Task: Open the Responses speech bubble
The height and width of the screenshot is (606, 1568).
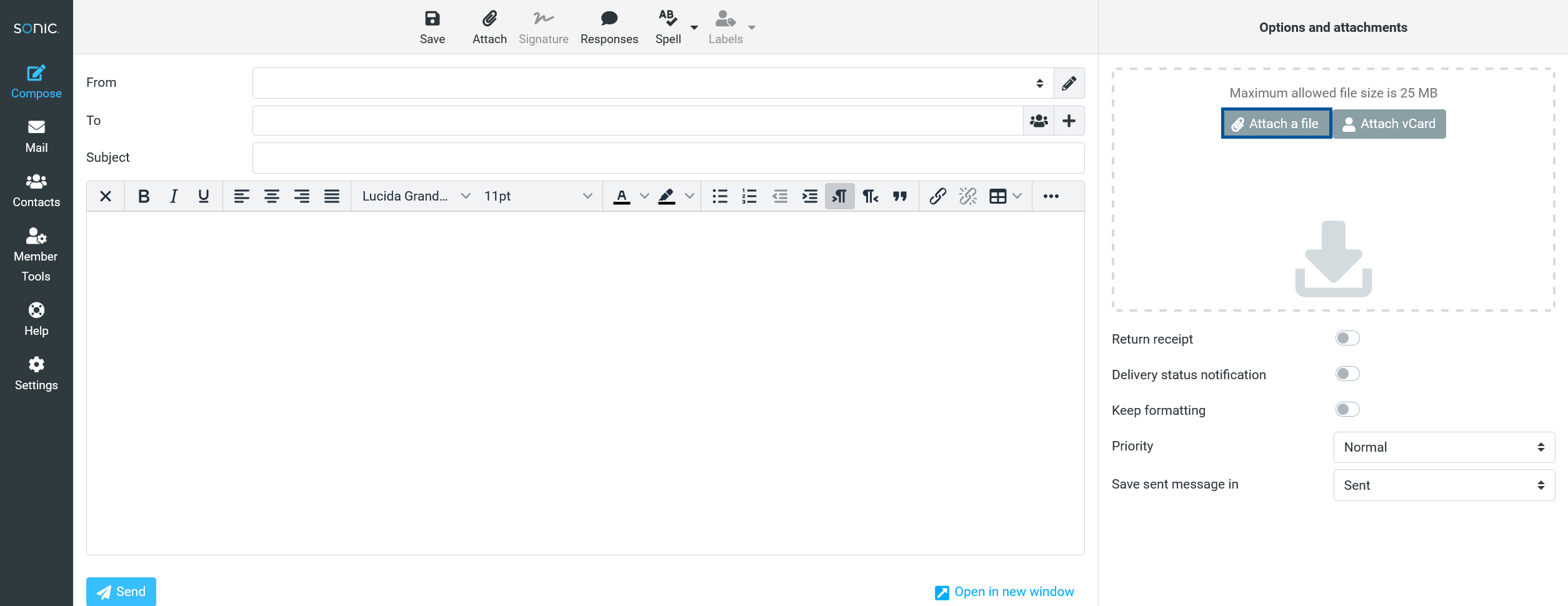Action: pyautogui.click(x=609, y=27)
